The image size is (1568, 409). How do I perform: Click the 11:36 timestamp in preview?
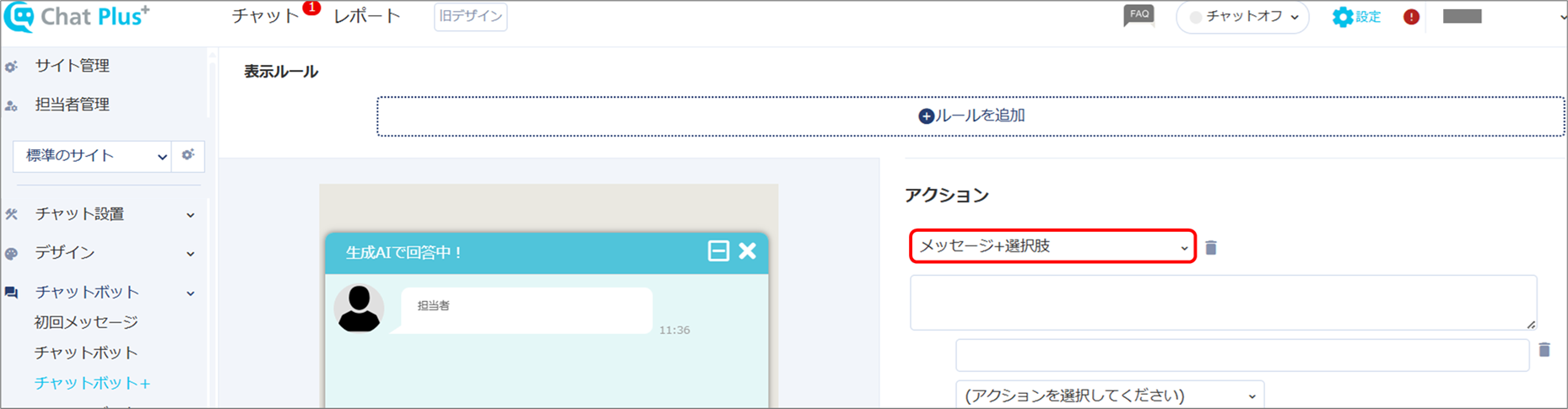(x=674, y=330)
